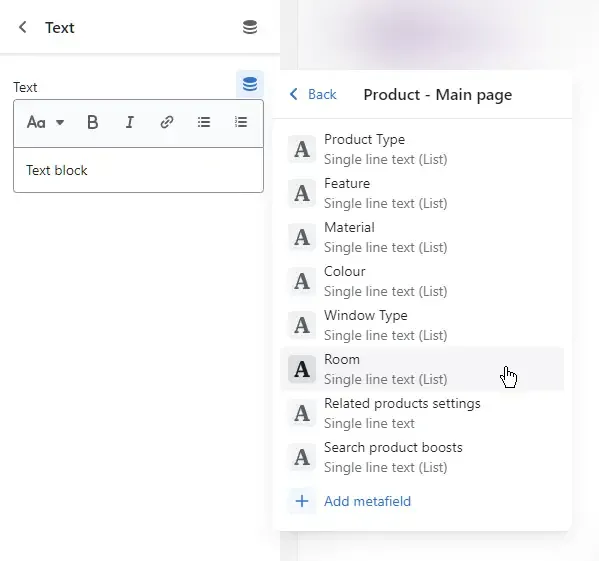Choose the Room metafield
Screen dimensions: 599x561
422,369
